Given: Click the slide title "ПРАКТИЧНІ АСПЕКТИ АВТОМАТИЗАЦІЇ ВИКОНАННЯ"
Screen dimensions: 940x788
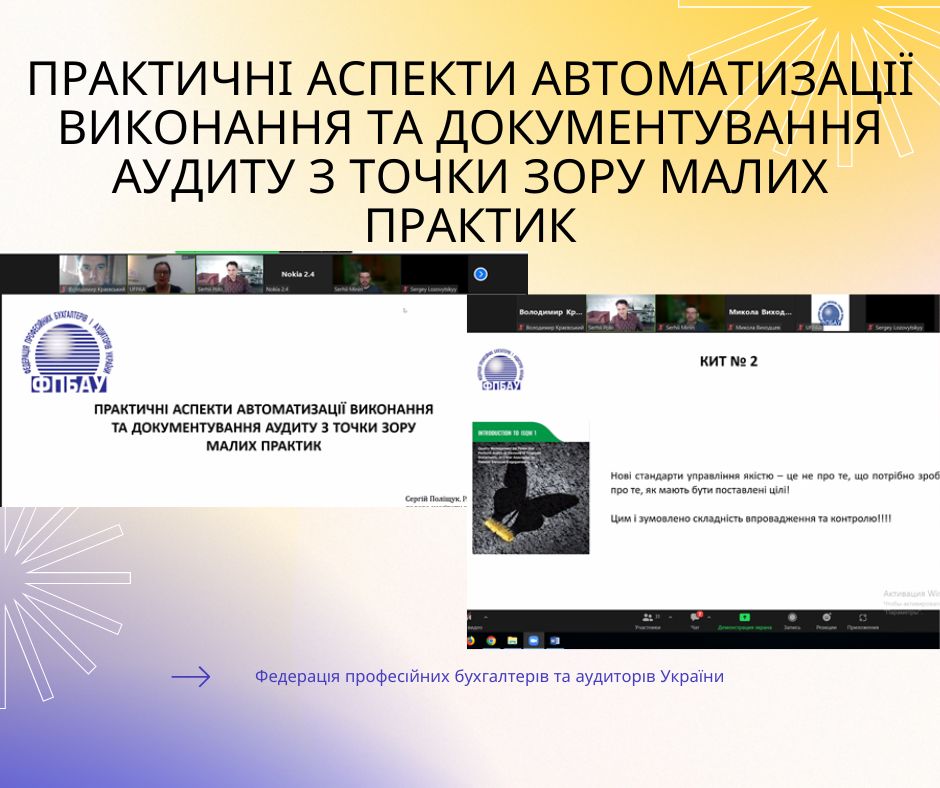Looking at the screenshot, I should click(x=264, y=409).
